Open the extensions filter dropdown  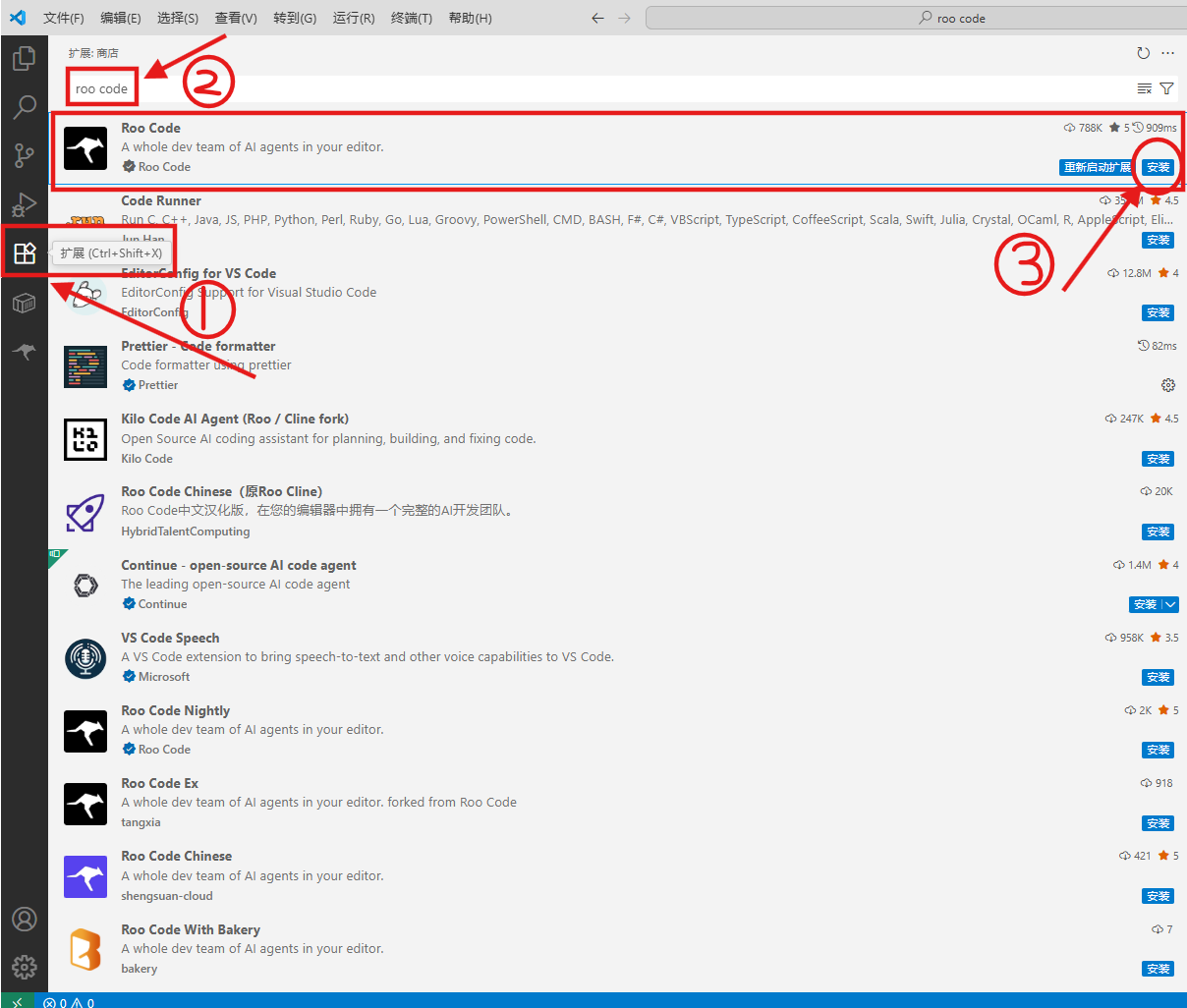pos(1166,88)
